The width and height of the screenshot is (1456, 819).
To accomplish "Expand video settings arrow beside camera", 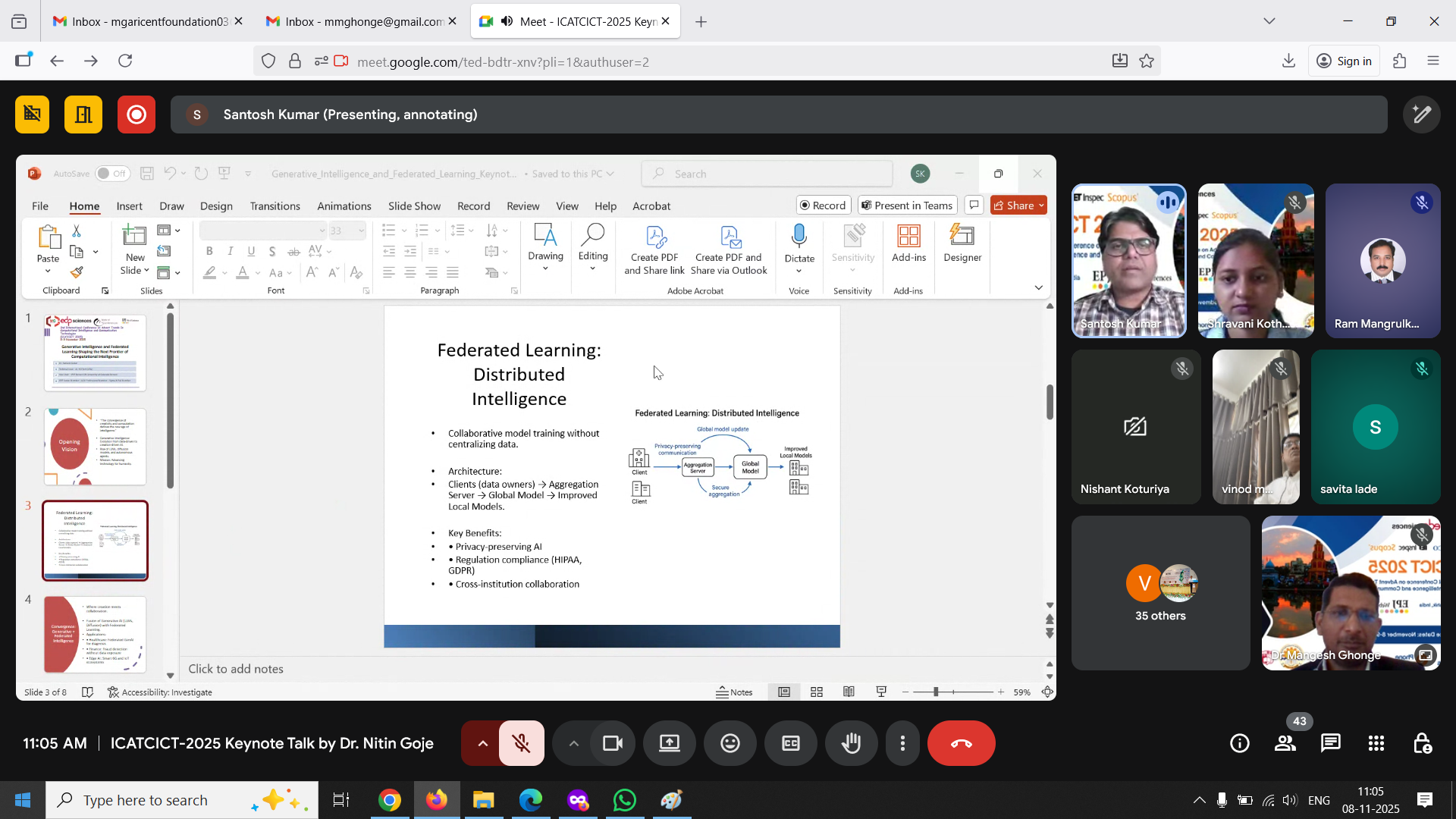I will (574, 744).
